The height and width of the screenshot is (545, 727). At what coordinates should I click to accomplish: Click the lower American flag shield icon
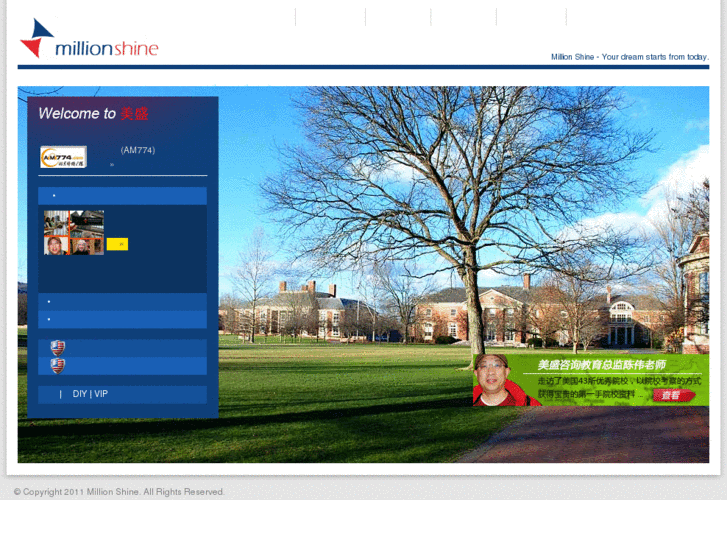[57, 366]
